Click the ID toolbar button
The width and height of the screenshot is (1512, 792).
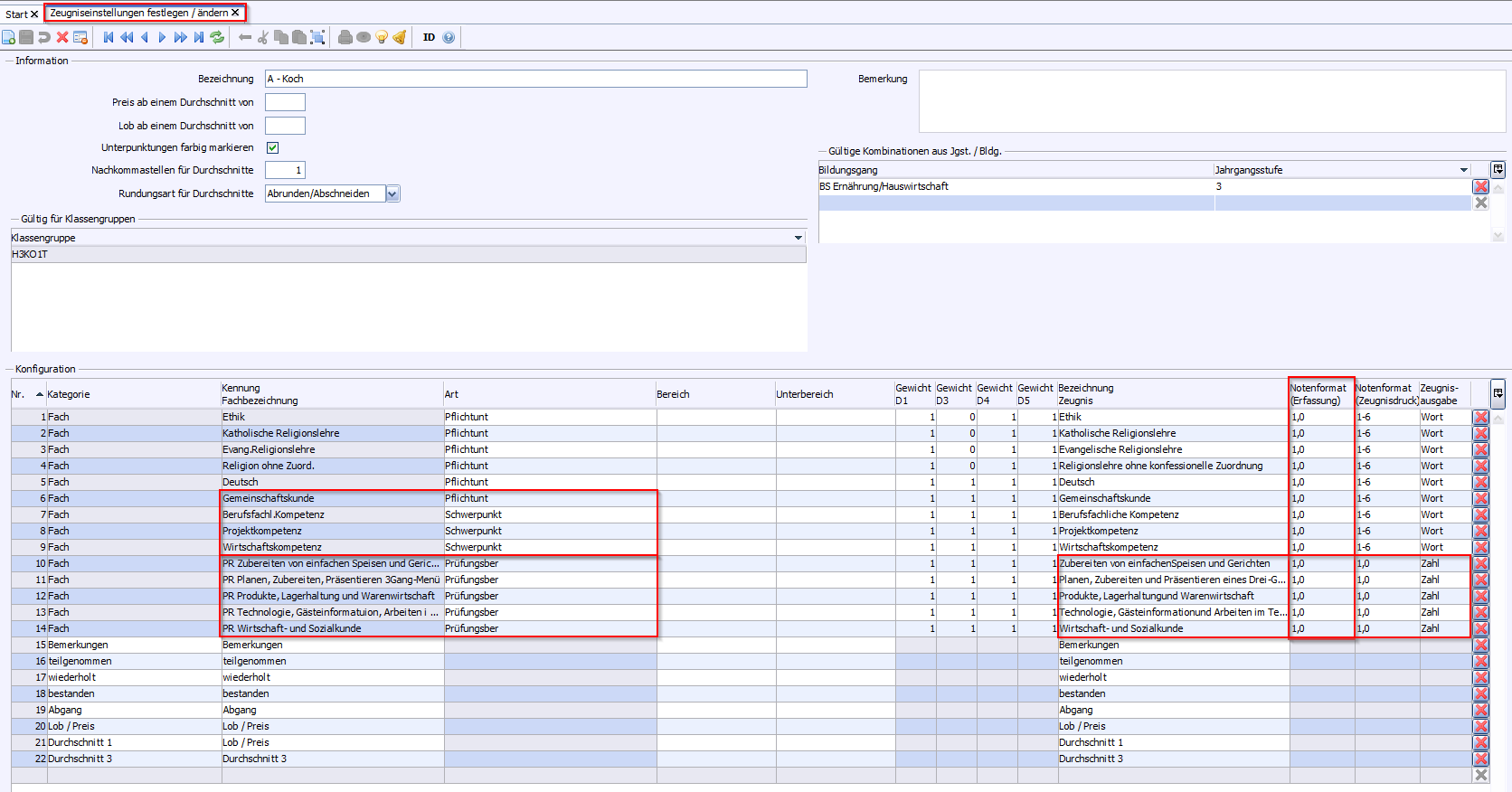[x=429, y=37]
